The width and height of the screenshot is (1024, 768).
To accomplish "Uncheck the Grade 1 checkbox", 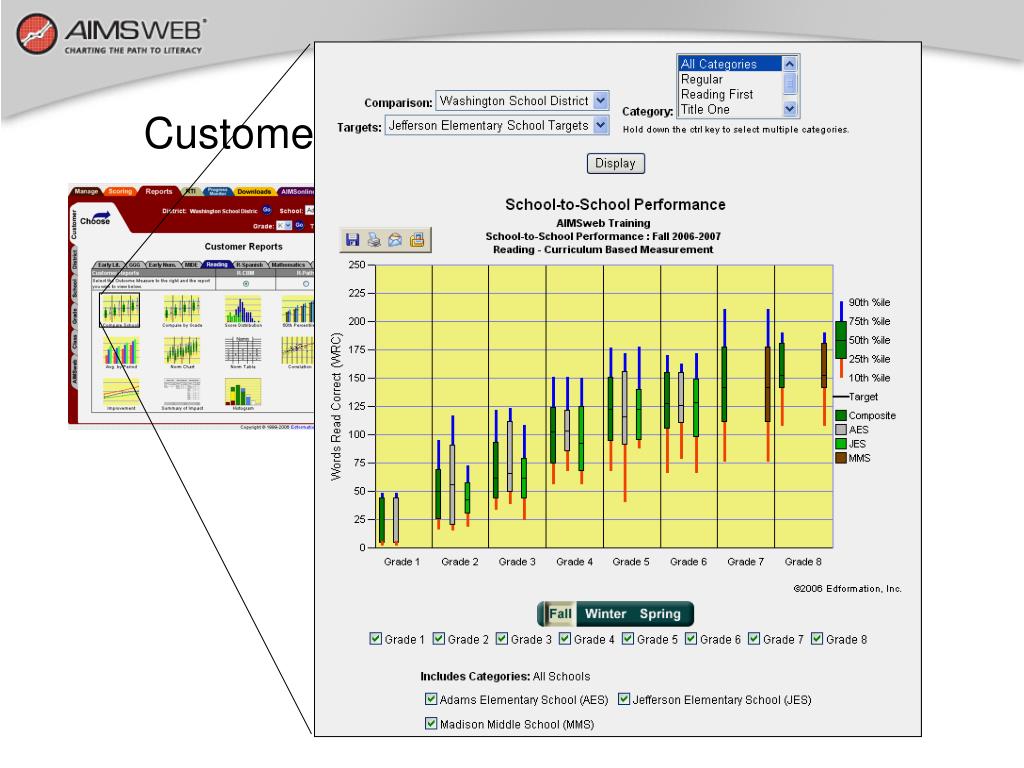I will click(x=376, y=638).
